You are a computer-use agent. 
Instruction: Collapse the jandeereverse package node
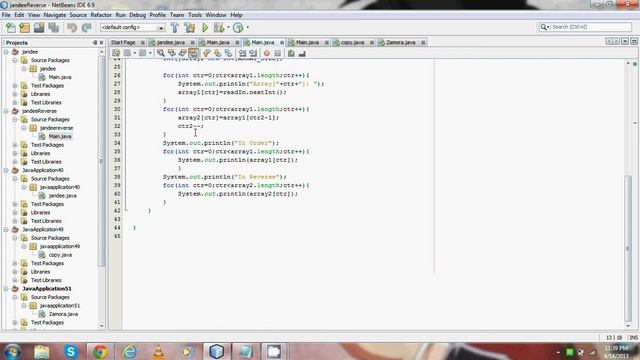24,128
